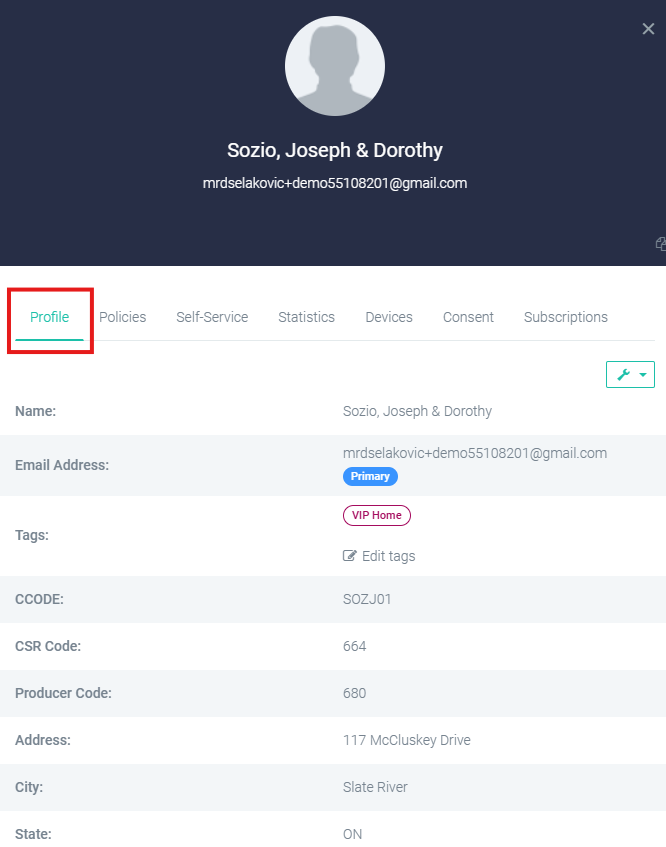Image resolution: width=666 pixels, height=847 pixels.
Task: Select the Consent tab
Action: point(468,317)
